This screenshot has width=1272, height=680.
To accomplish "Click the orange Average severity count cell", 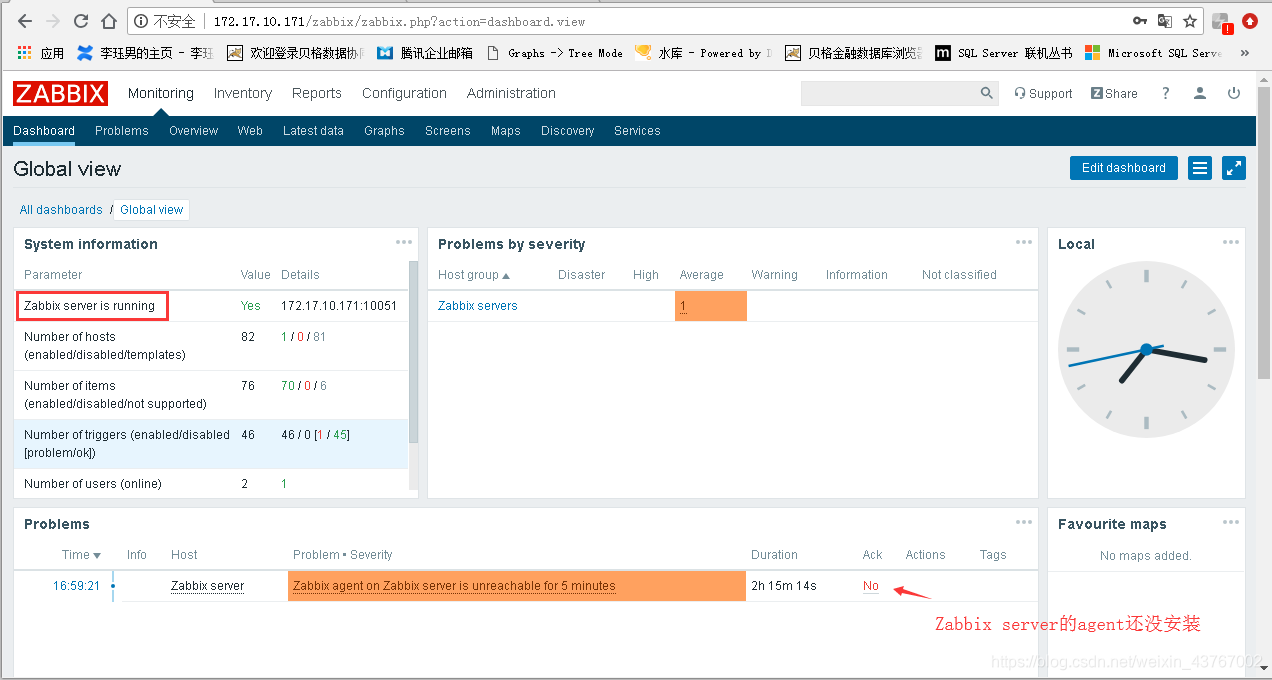I will coord(711,306).
